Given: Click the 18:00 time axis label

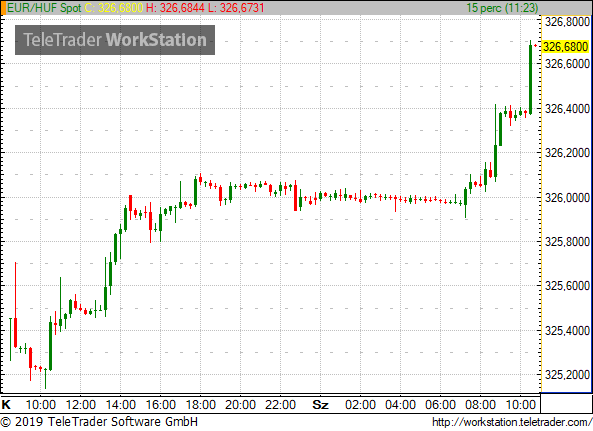Looking at the screenshot, I should pyautogui.click(x=200, y=405).
